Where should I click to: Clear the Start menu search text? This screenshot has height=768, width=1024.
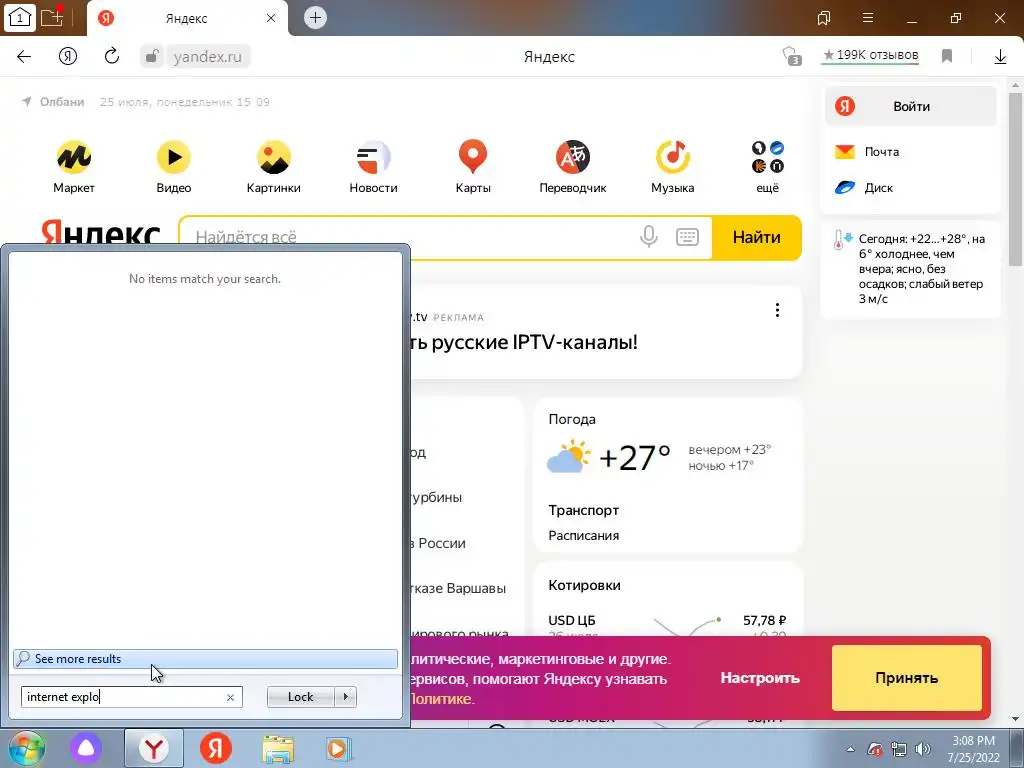click(230, 697)
